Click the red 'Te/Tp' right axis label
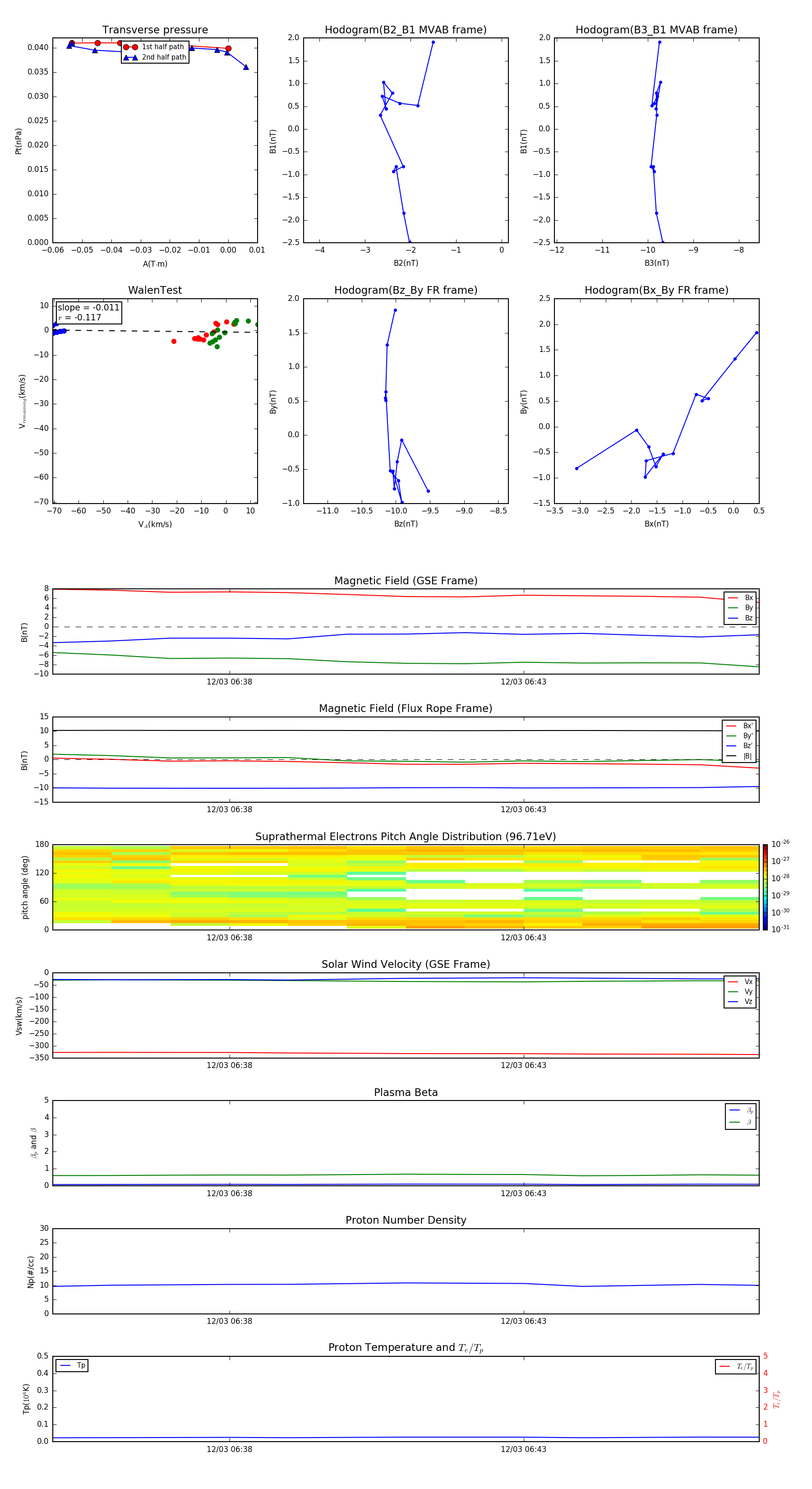The width and height of the screenshot is (812, 1489). click(x=777, y=1399)
